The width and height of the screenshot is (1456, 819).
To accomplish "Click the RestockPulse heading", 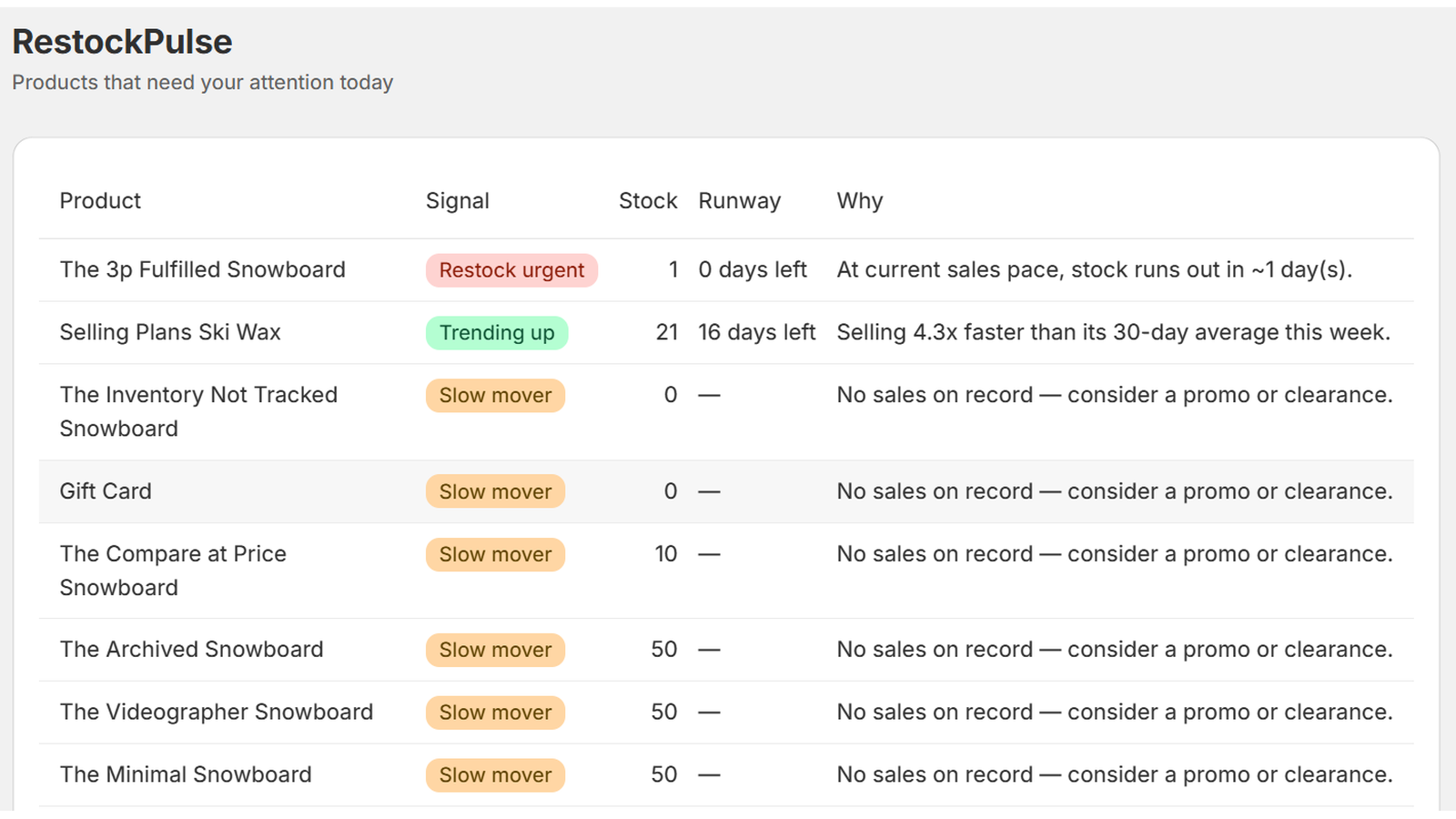I will pyautogui.click(x=122, y=42).
